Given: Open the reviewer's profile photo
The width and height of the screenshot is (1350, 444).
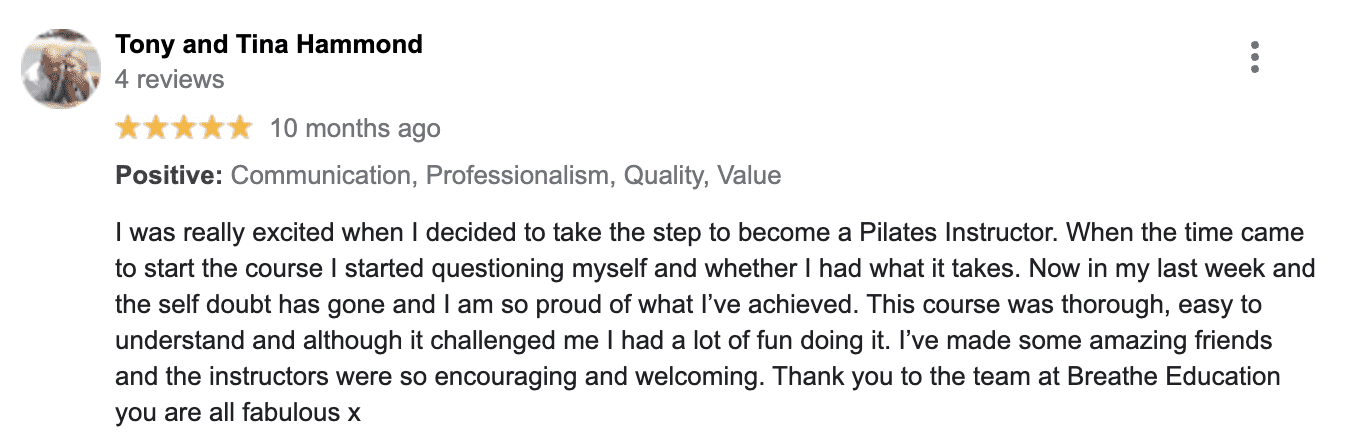Looking at the screenshot, I should (63, 70).
